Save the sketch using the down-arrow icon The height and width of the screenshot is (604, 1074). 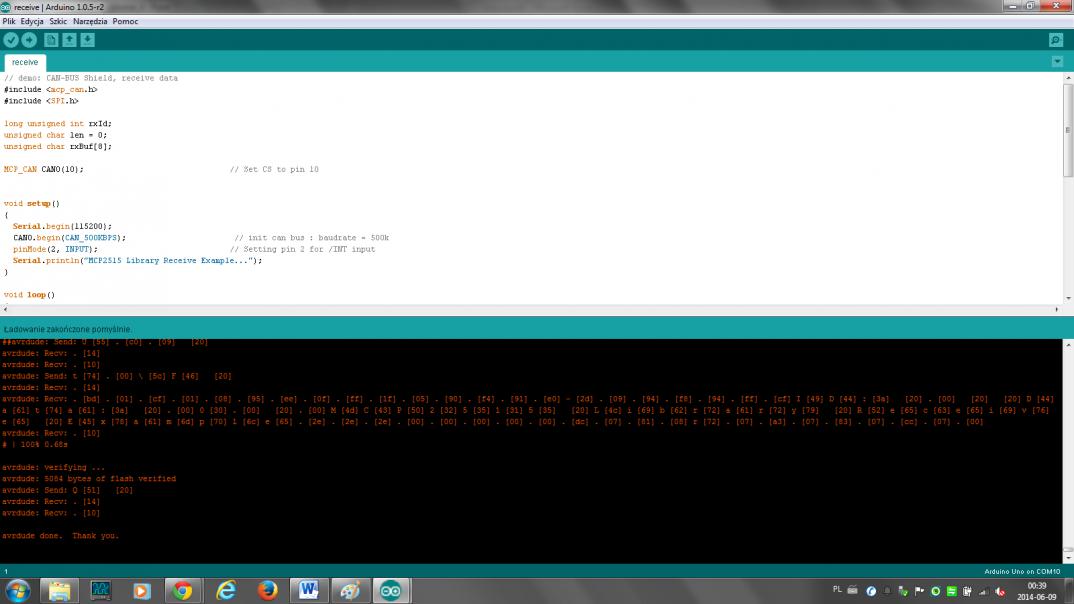point(87,40)
